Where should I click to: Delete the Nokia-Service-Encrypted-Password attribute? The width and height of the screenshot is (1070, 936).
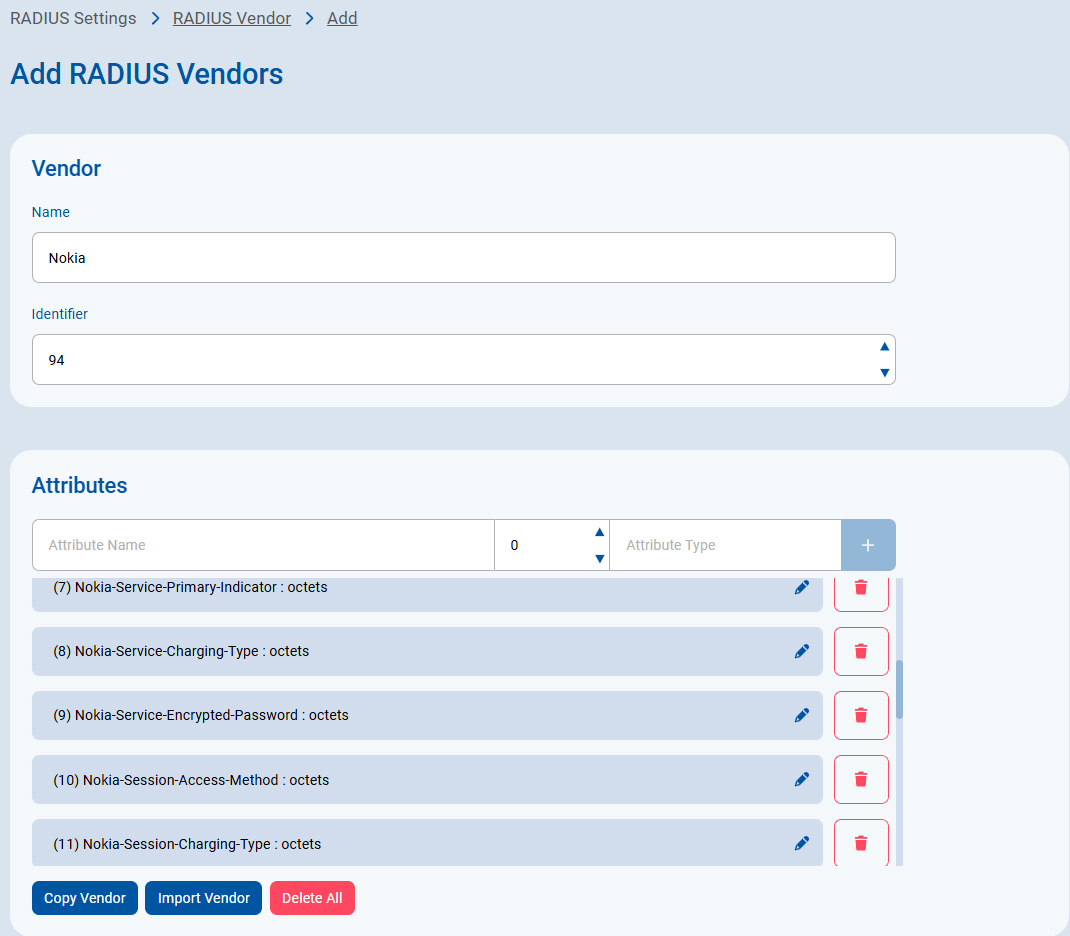[861, 715]
